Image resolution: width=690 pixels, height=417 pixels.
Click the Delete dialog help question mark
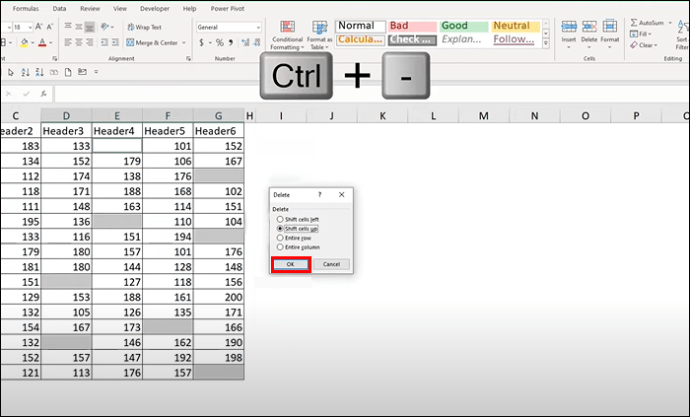pyautogui.click(x=320, y=194)
